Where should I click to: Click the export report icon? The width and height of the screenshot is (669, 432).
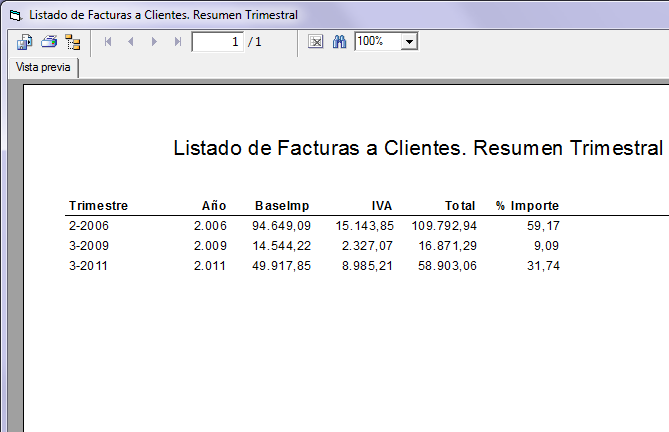25,42
